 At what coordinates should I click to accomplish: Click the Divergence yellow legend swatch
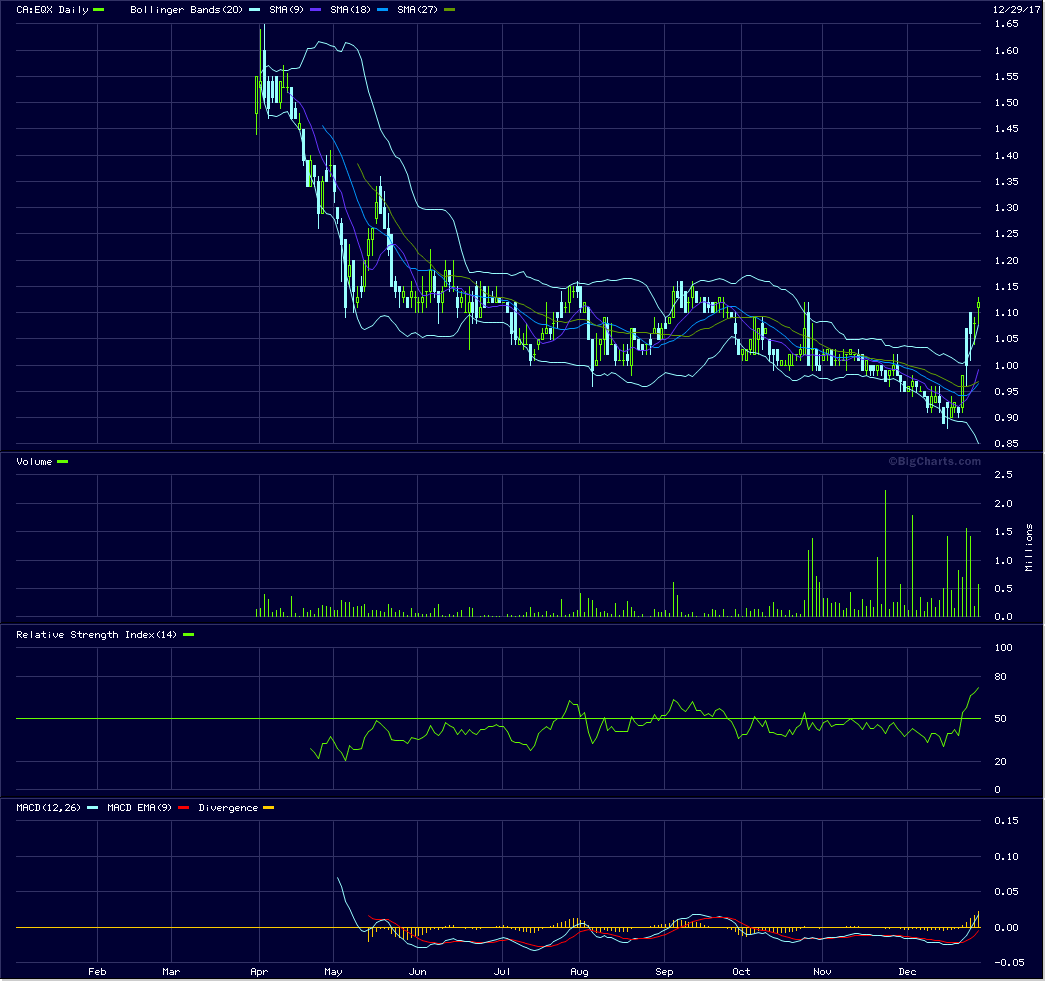(268, 807)
